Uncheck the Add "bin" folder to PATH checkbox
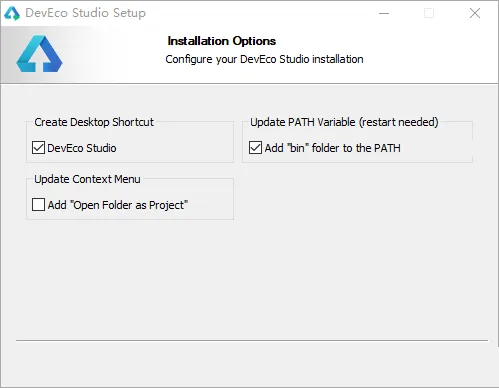This screenshot has width=499, height=388. click(255, 148)
